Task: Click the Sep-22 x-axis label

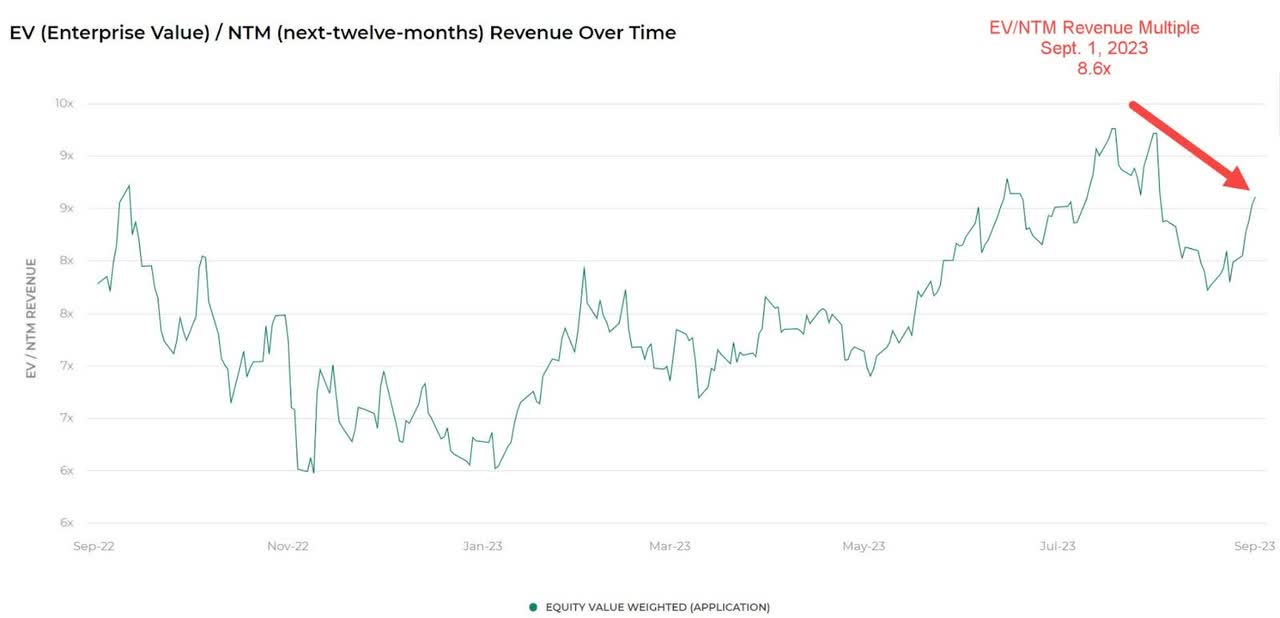Action: coord(94,546)
